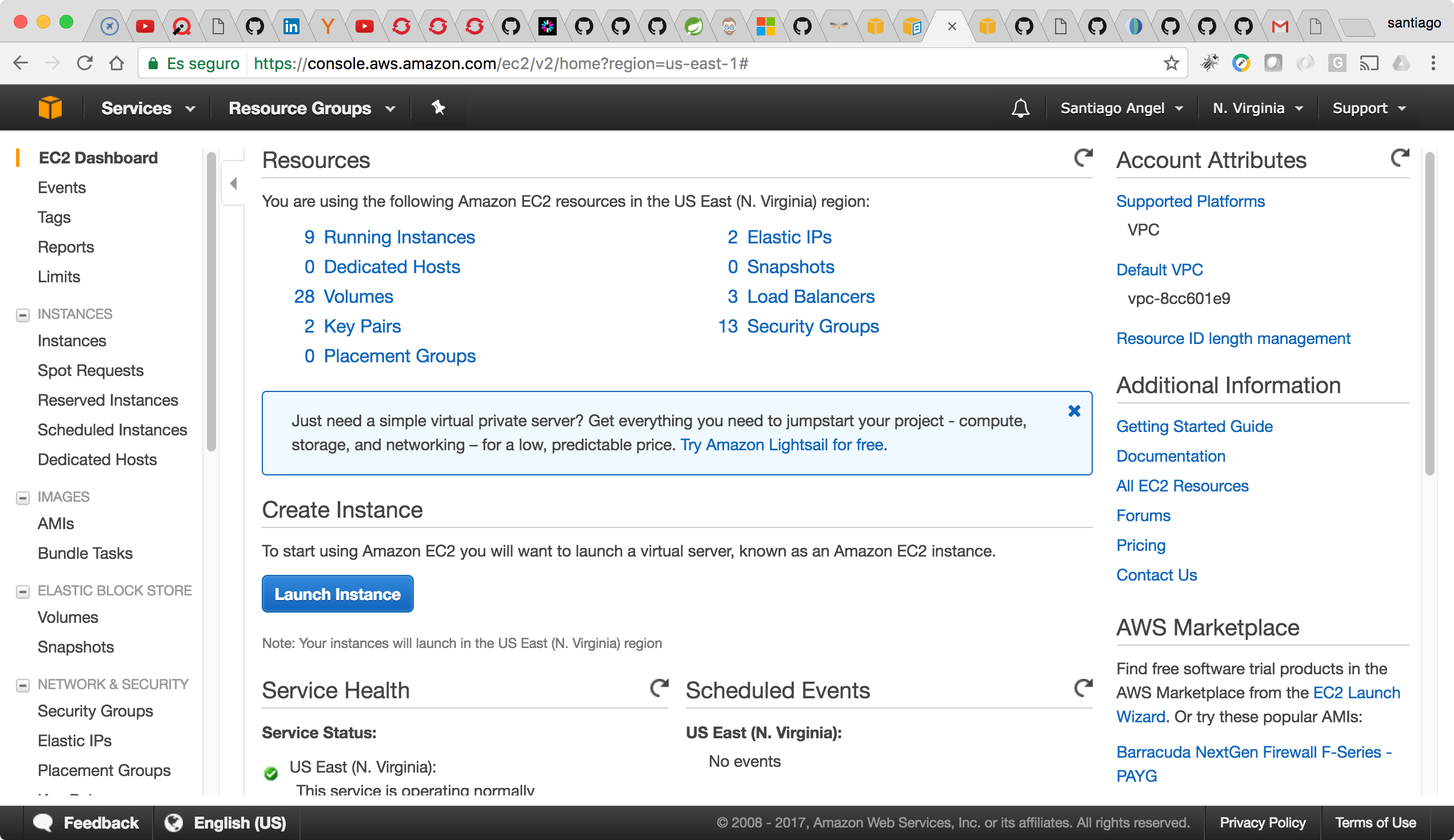
Task: Click the Google Drive extension icon
Action: click(1401, 63)
